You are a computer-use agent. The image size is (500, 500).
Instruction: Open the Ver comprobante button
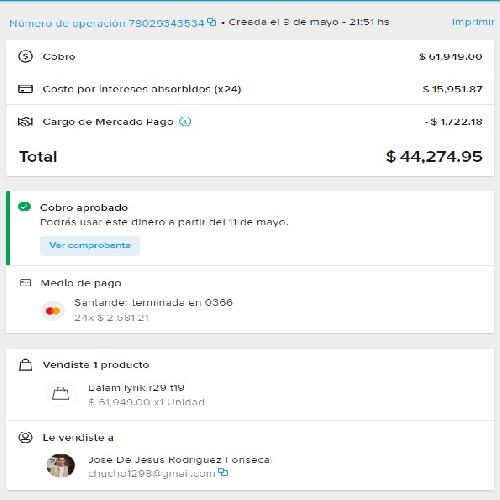pos(90,246)
